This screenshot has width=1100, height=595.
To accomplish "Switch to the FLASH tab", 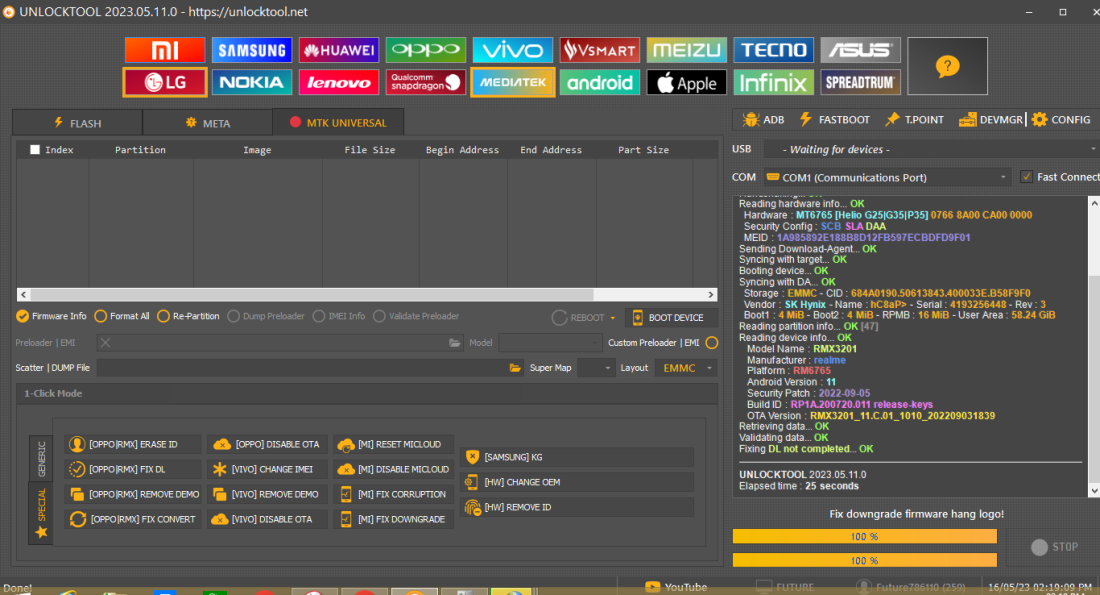I will point(77,123).
